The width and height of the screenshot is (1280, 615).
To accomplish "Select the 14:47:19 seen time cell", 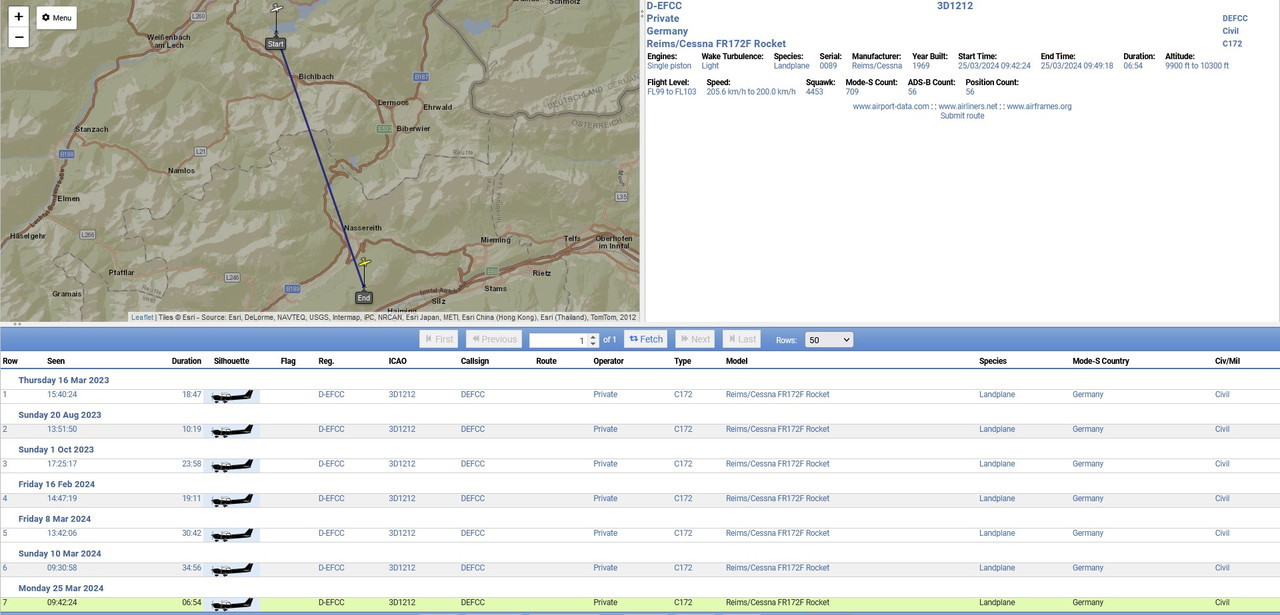I will coord(62,498).
